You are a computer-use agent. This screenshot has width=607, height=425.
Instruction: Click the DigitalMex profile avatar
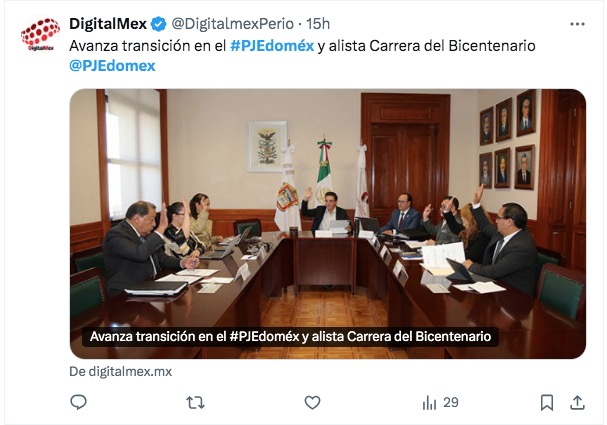[40, 34]
